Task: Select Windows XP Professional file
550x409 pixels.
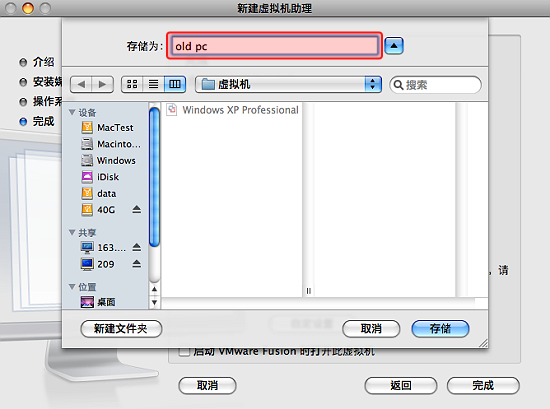Action: tap(232, 110)
